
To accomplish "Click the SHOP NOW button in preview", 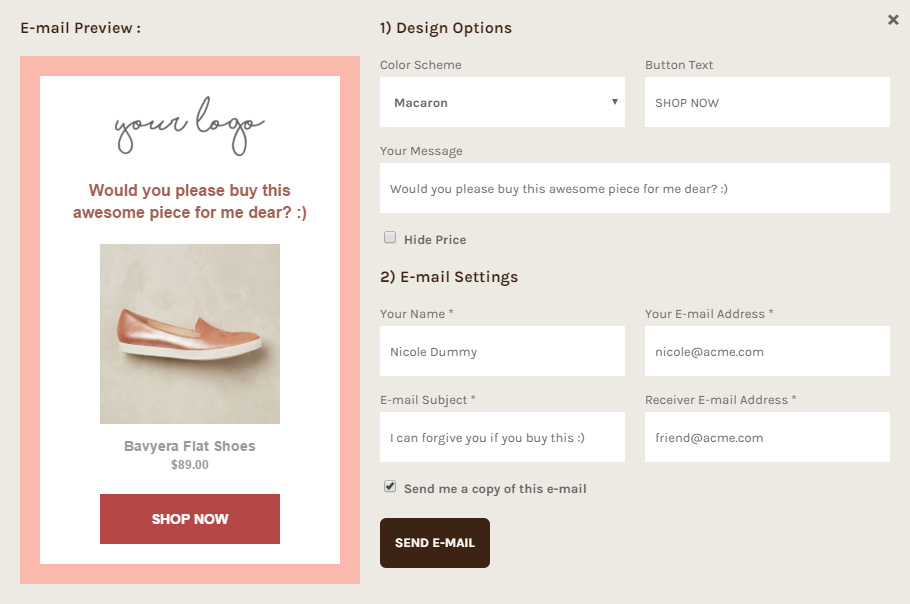I will 190,519.
